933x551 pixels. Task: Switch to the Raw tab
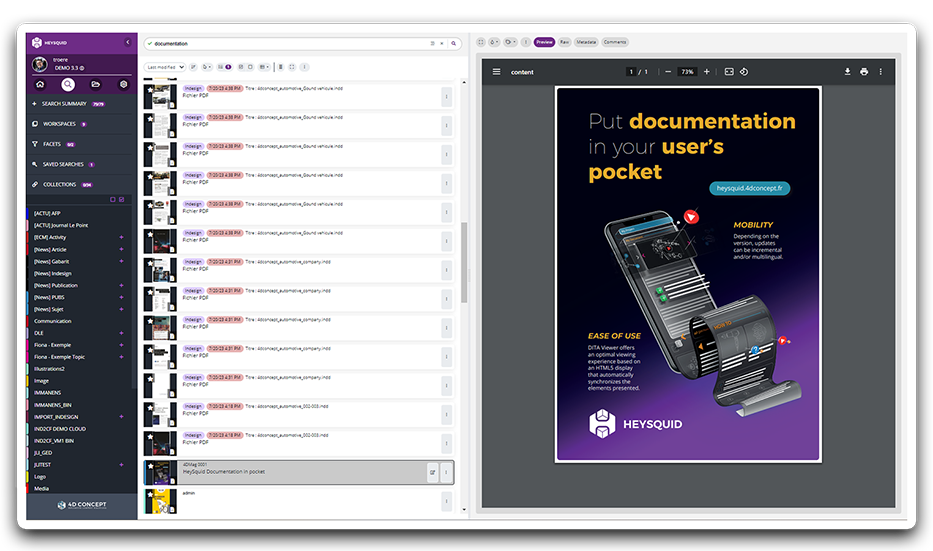pyautogui.click(x=564, y=42)
